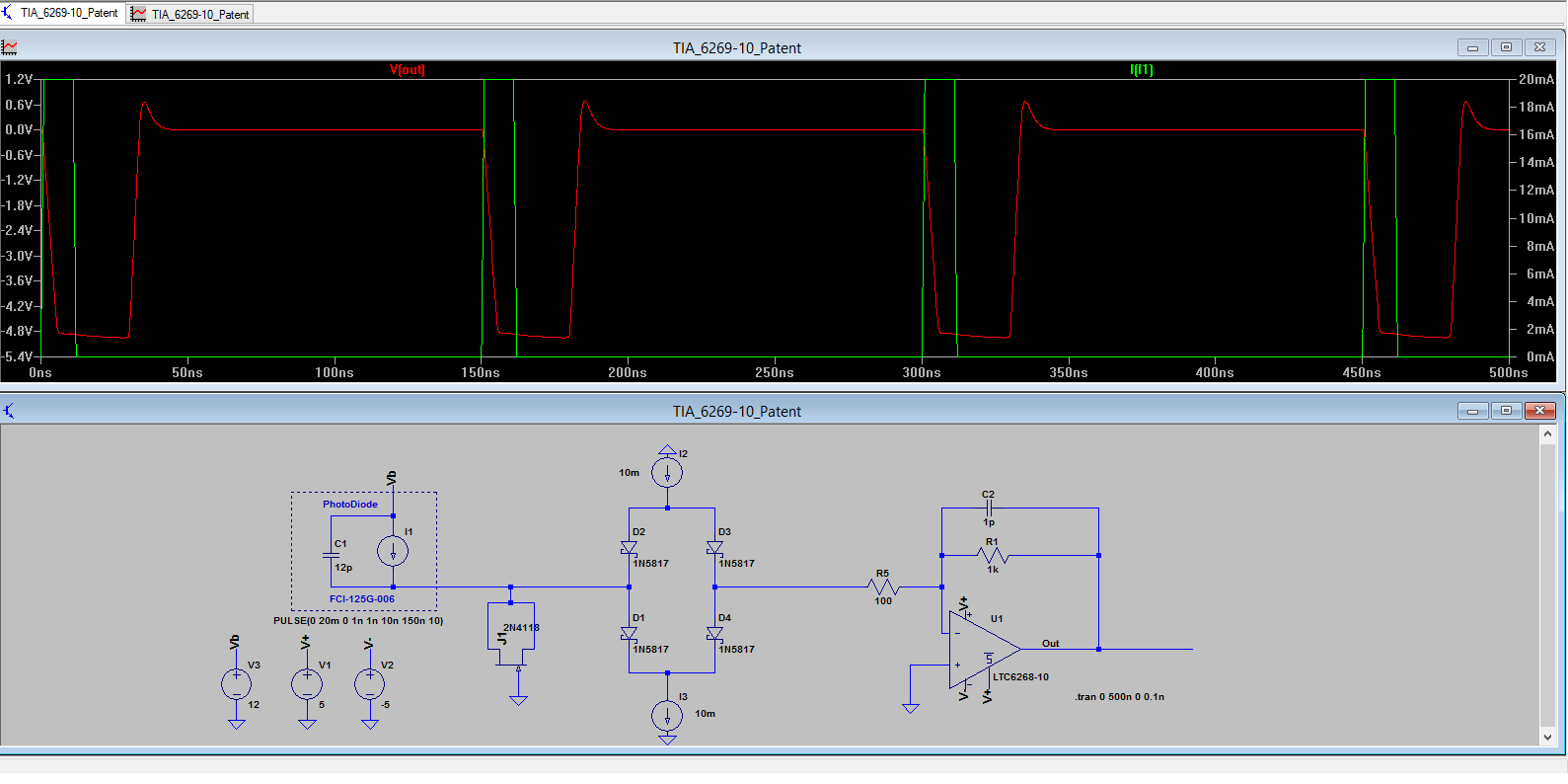Screen dimensions: 1568x784
Task: Select voltage source V3 12
Action: pos(236,684)
